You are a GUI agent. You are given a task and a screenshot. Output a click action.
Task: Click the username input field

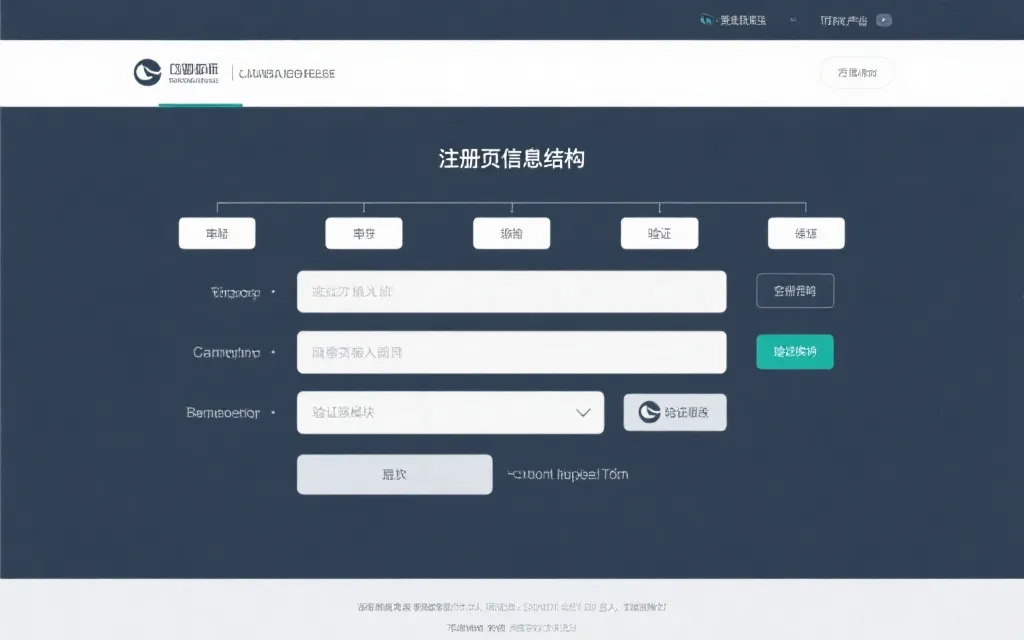(x=511, y=291)
